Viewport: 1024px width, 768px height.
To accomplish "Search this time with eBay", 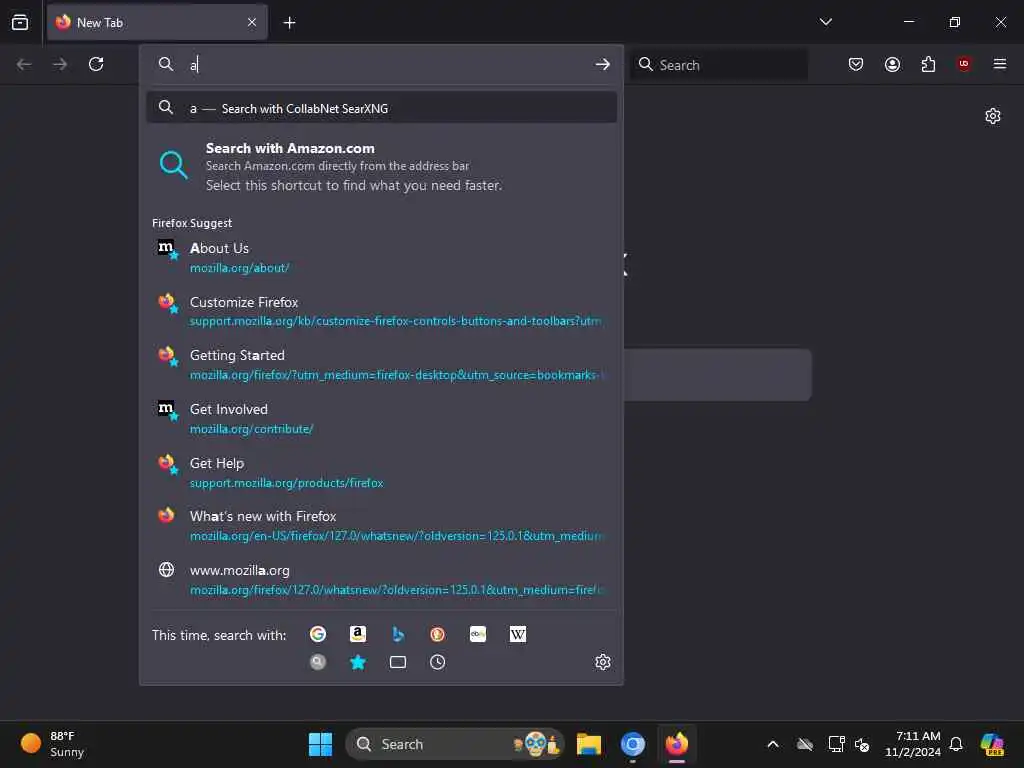I will pyautogui.click(x=477, y=634).
